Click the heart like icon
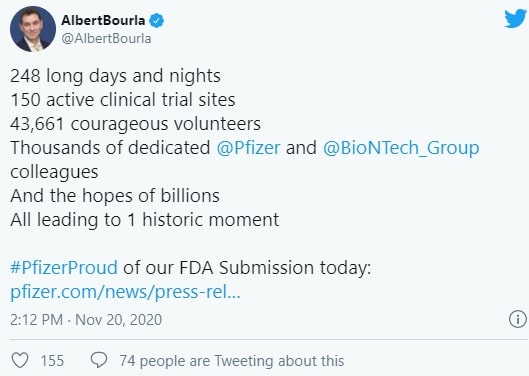This screenshot has height=376, width=529. point(20,360)
